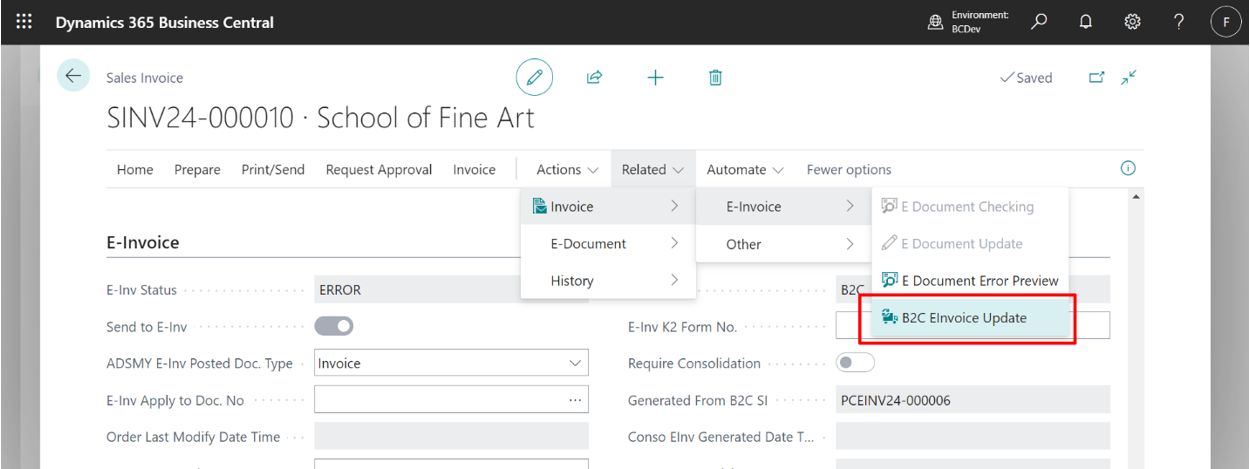Screen dimensions: 1250x469
Task: Click the share icon
Action: 594,77
